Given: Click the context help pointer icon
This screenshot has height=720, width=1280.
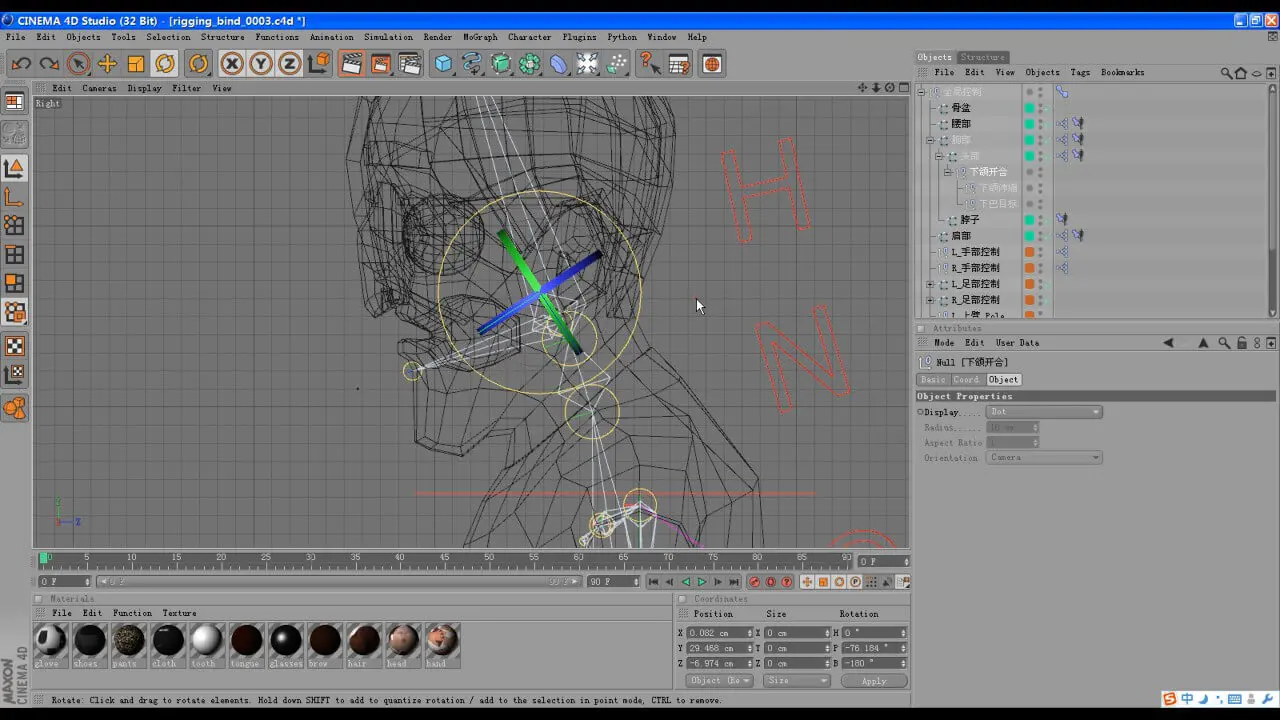Looking at the screenshot, I should point(649,64).
